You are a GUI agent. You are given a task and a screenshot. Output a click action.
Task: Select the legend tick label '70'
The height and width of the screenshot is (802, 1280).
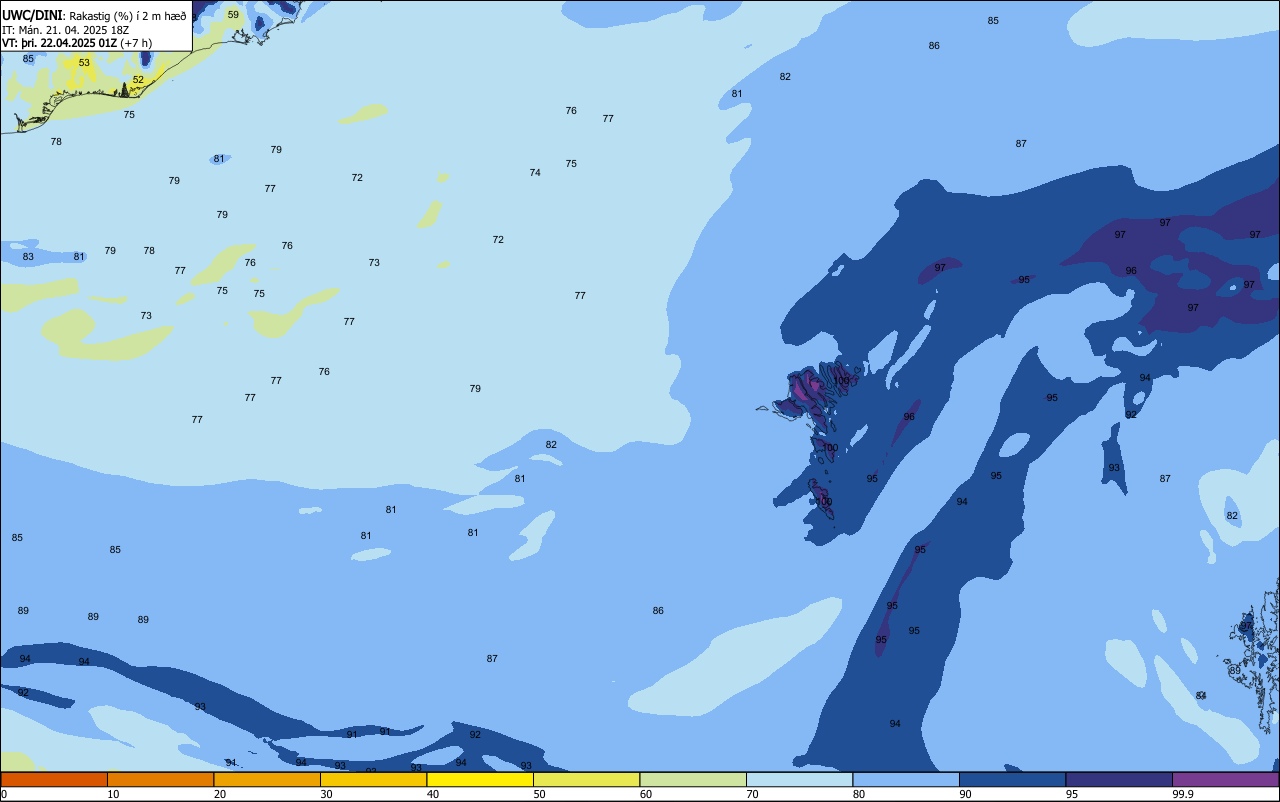[x=752, y=794]
